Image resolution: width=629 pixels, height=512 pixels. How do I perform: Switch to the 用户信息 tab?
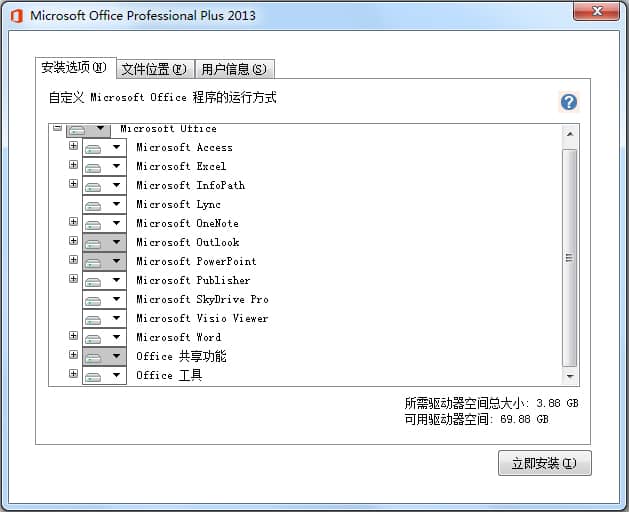coord(234,69)
